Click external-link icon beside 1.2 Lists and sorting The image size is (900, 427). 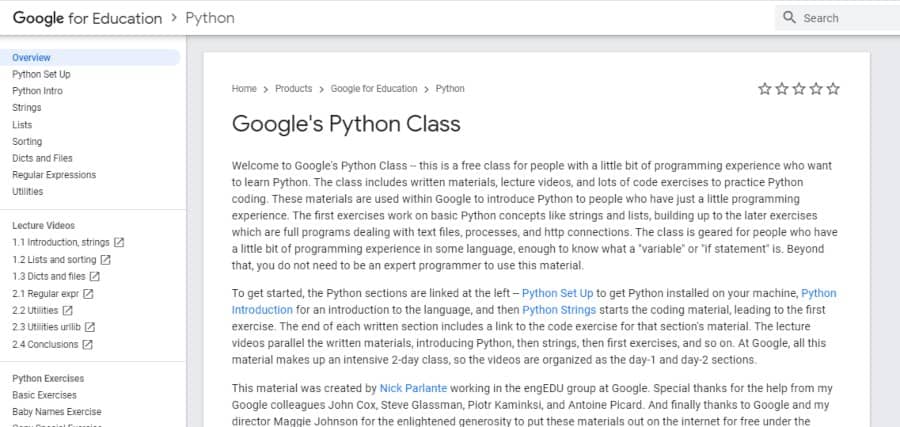tap(106, 259)
